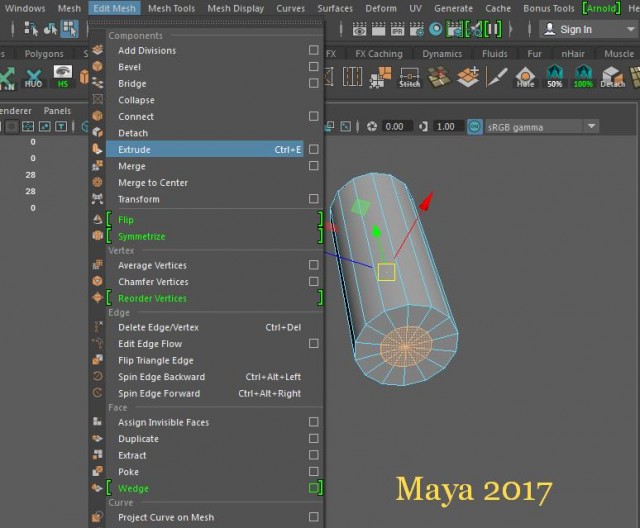Screen dimensions: 640x528
Task: Click the 100% shelf icon
Action: (x=583, y=77)
